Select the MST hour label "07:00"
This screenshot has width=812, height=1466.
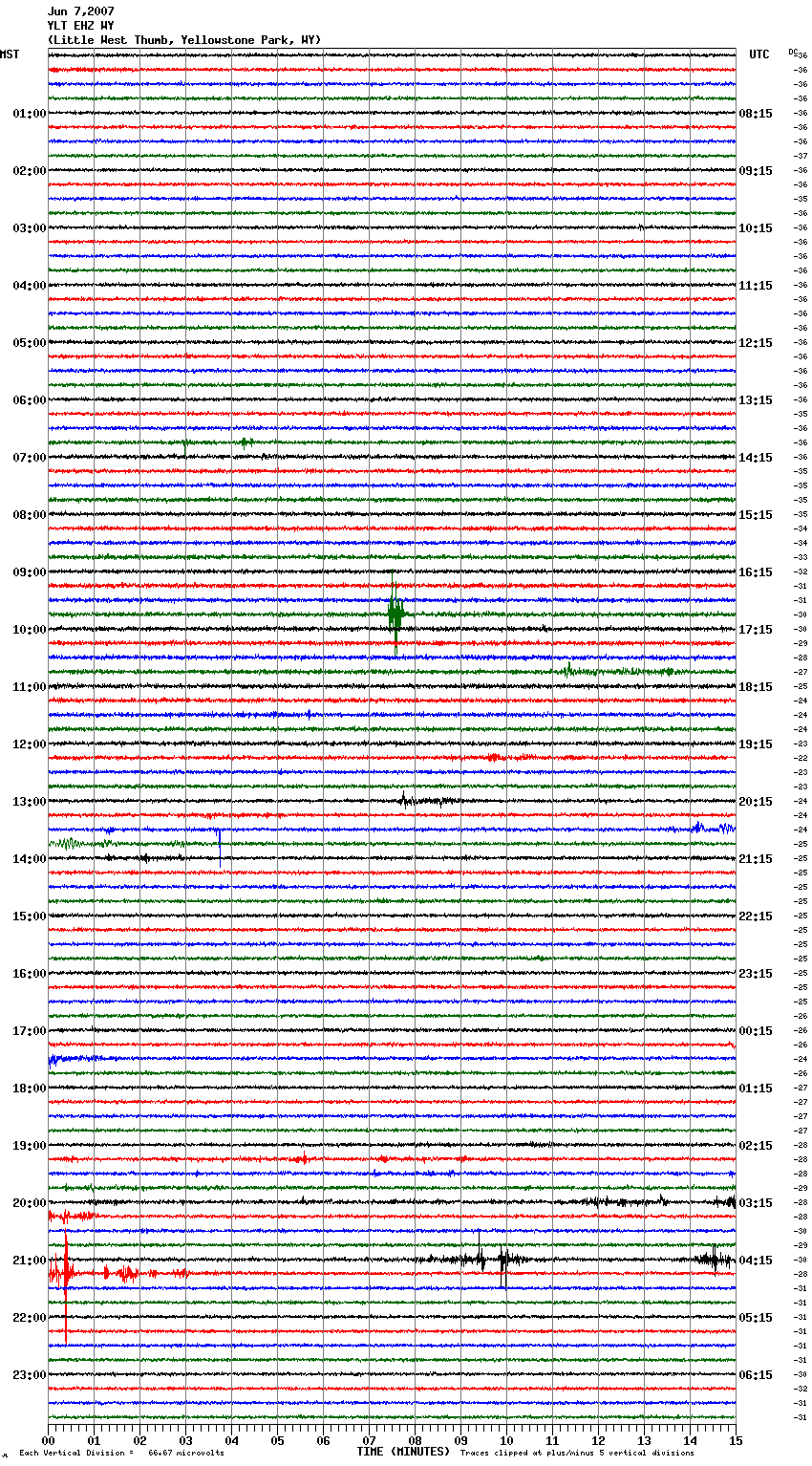pos(30,458)
